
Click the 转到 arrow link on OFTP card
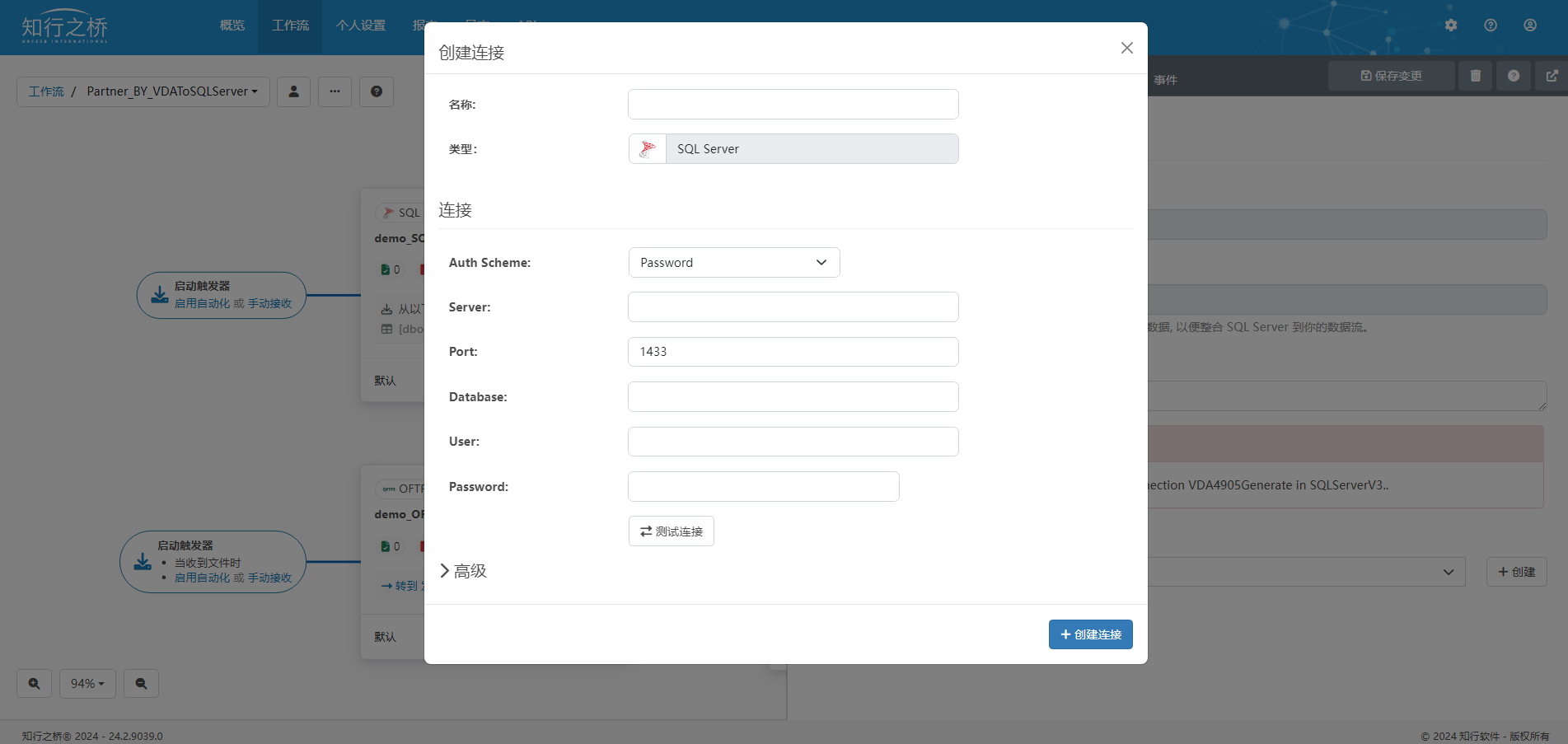[400, 586]
